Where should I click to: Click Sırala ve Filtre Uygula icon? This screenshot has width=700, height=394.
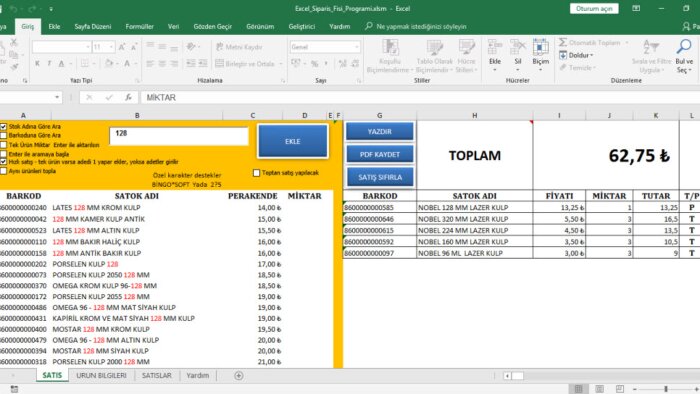(x=651, y=47)
